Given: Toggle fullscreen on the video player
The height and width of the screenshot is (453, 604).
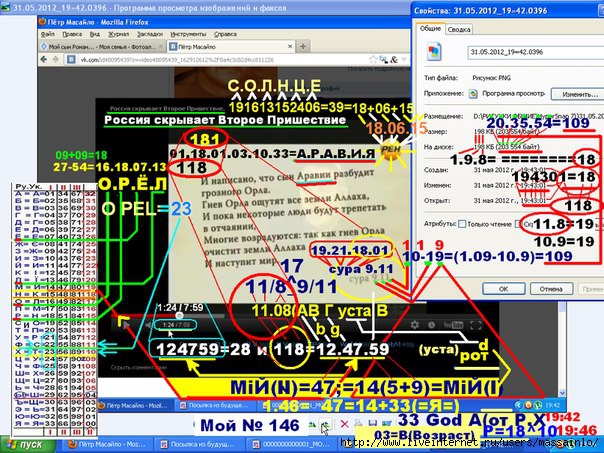Looking at the screenshot, I should 476,325.
